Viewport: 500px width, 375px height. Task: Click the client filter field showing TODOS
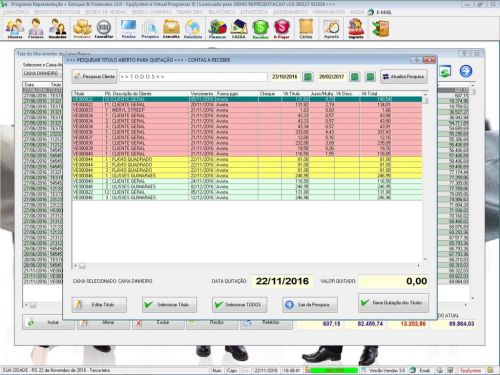[193, 77]
